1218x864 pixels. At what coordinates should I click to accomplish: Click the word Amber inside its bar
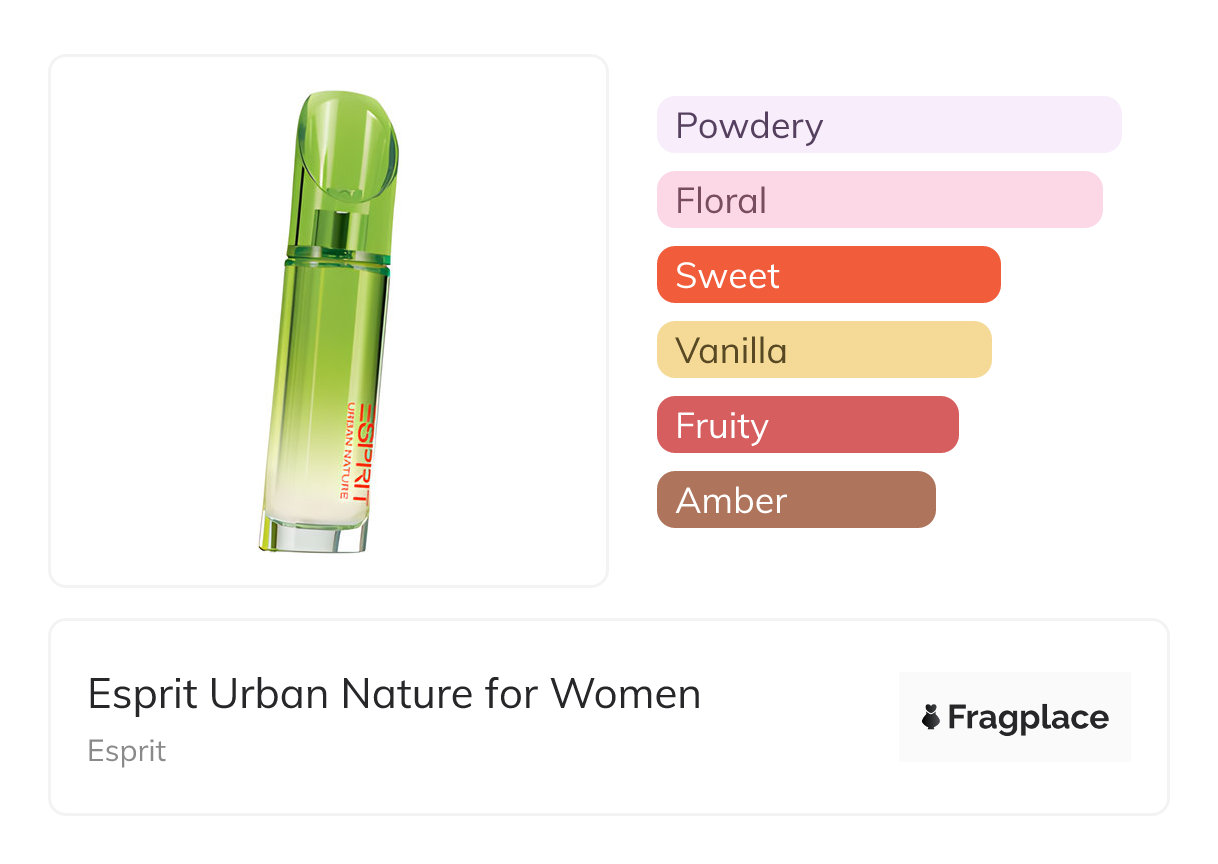731,500
